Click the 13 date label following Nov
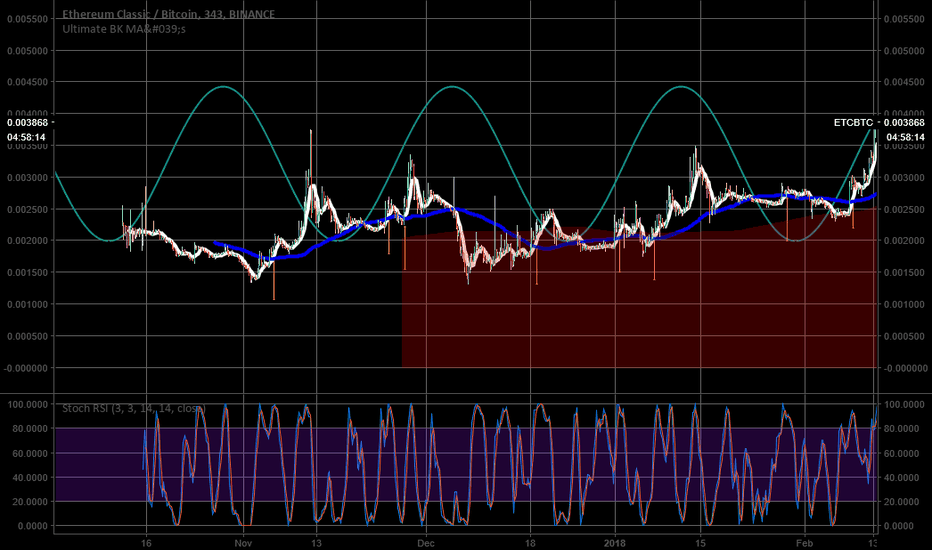932x550 pixels. 316,543
